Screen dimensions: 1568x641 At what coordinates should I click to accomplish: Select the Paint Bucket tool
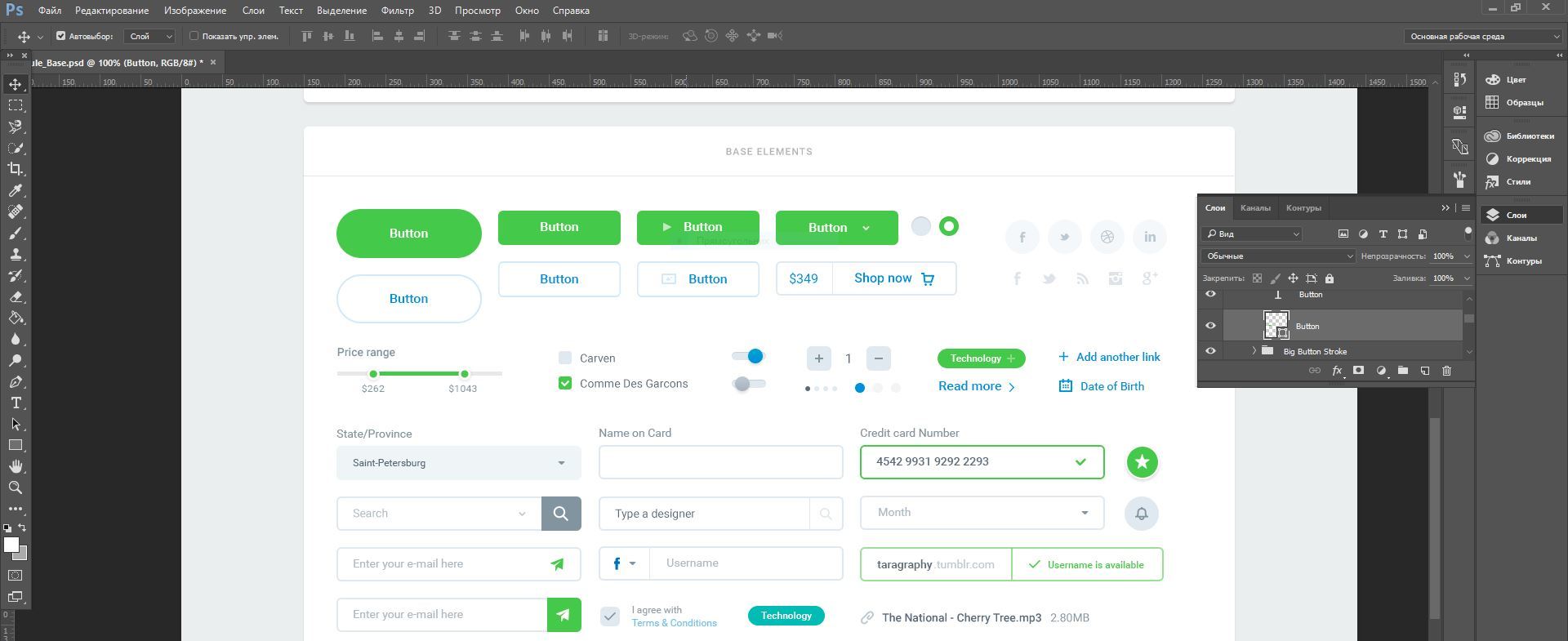pyautogui.click(x=16, y=318)
